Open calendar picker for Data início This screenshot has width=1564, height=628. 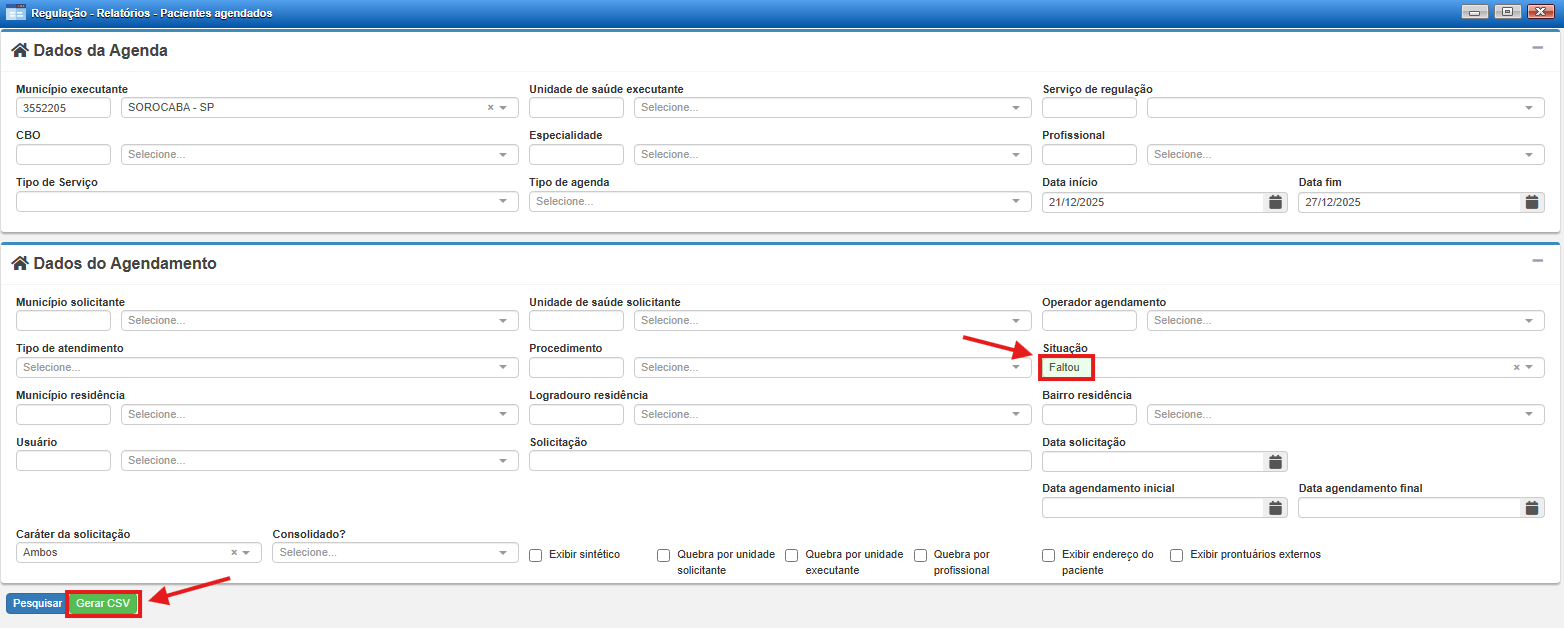pyautogui.click(x=1275, y=202)
